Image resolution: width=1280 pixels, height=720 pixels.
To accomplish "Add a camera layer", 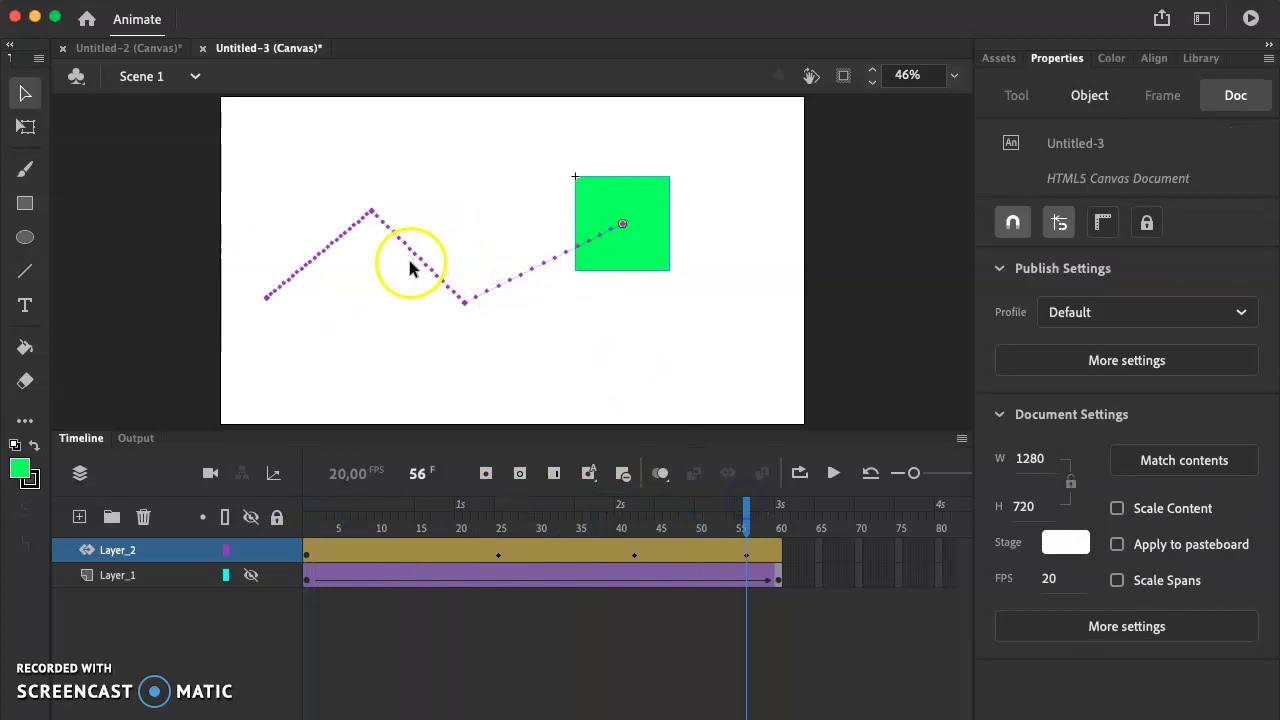I will [210, 473].
